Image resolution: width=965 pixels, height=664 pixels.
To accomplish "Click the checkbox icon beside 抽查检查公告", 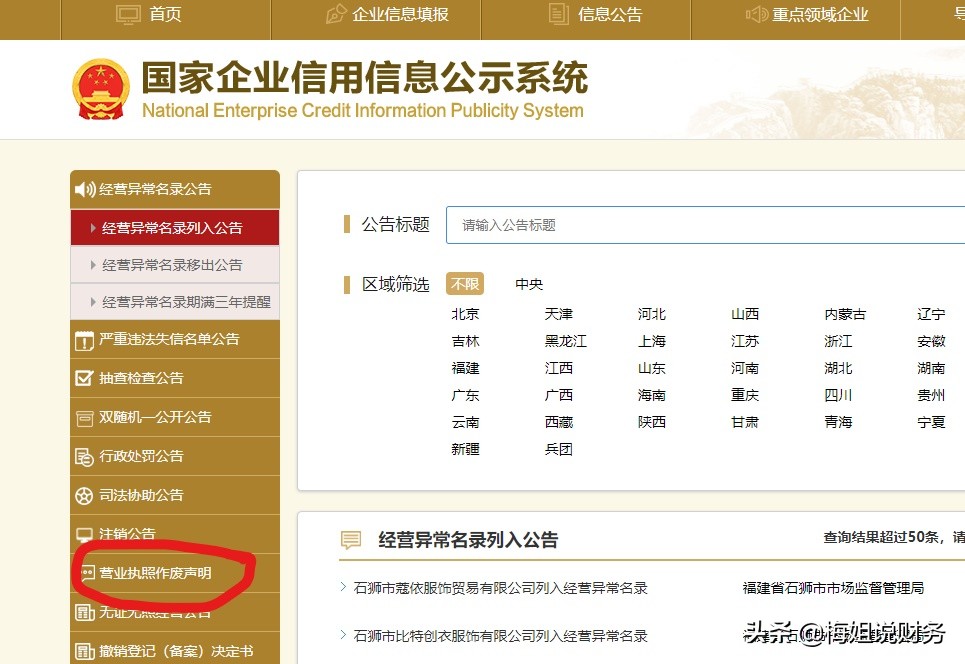I will point(85,378).
